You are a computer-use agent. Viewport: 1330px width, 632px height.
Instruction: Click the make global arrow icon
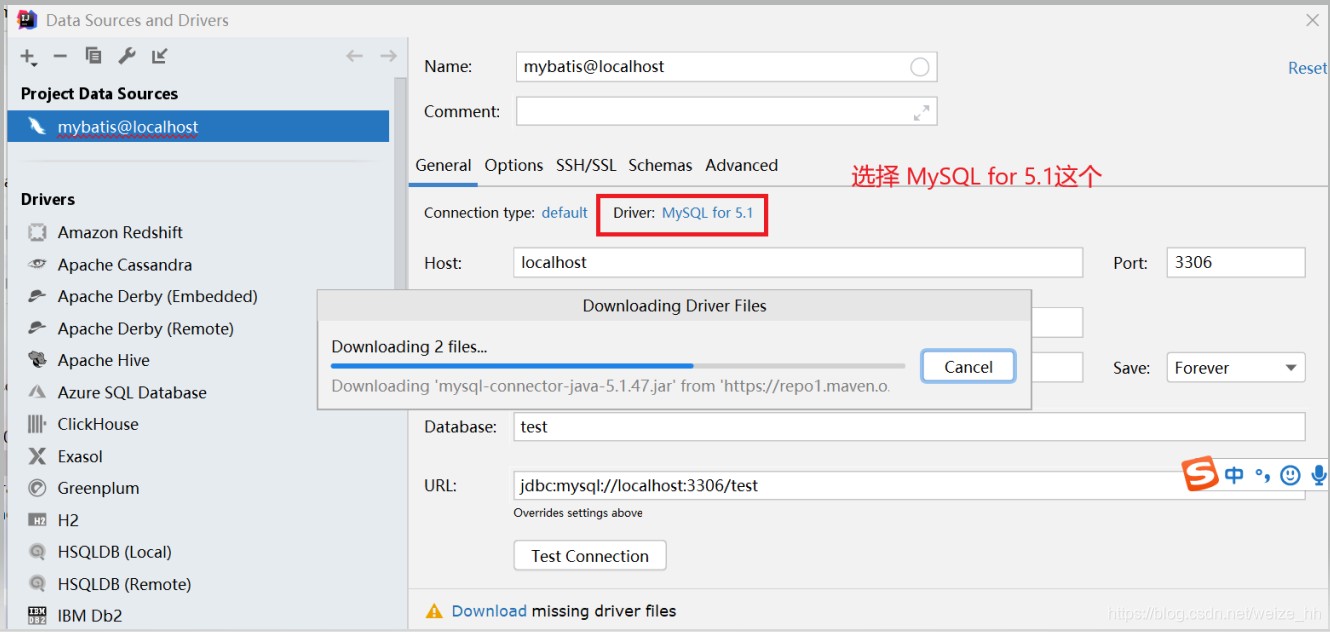click(160, 56)
